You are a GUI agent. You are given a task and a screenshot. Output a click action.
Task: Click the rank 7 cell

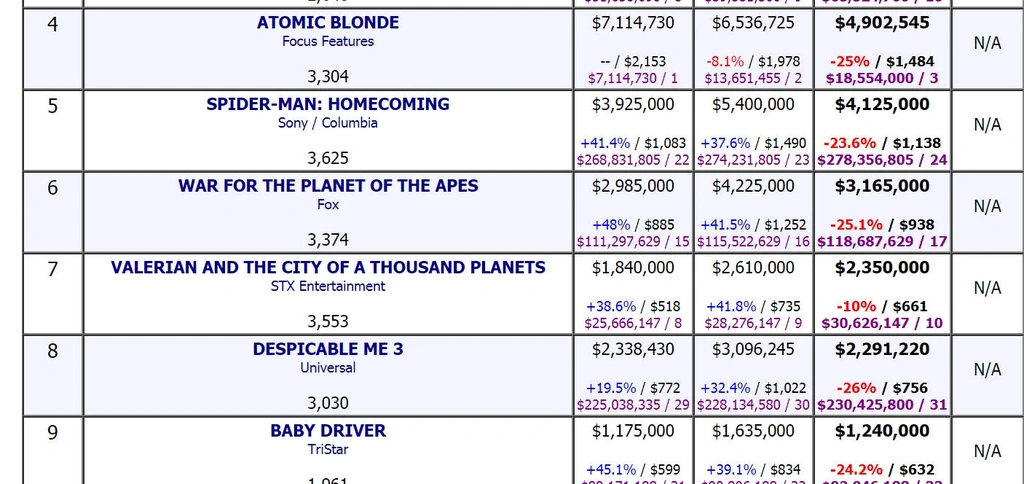tap(53, 268)
